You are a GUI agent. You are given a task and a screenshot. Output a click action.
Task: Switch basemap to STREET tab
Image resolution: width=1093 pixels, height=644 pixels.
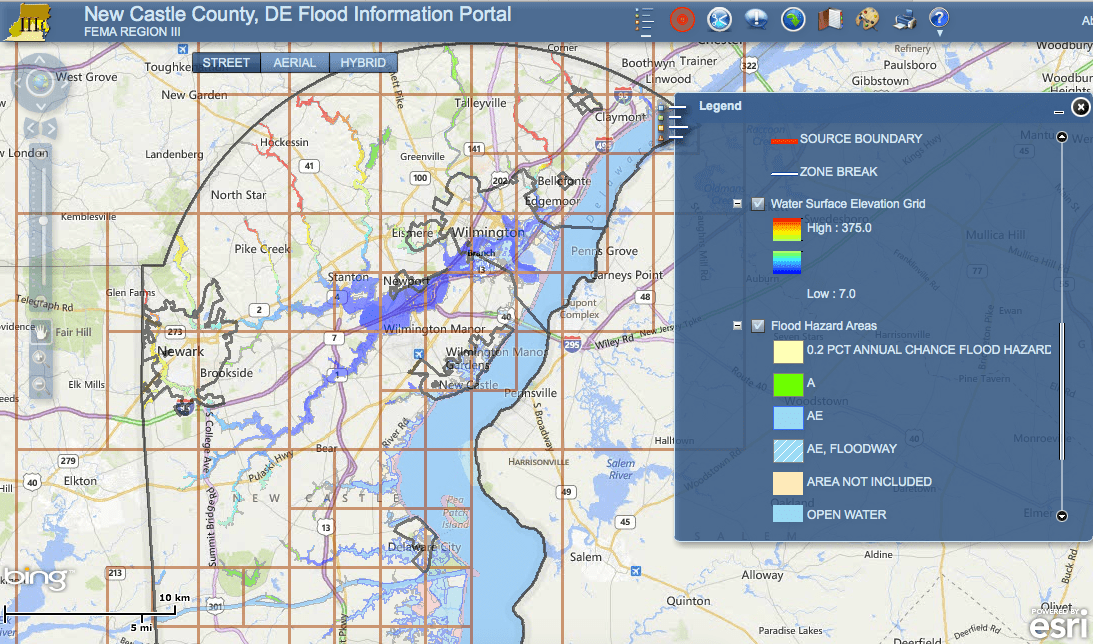[x=227, y=63]
